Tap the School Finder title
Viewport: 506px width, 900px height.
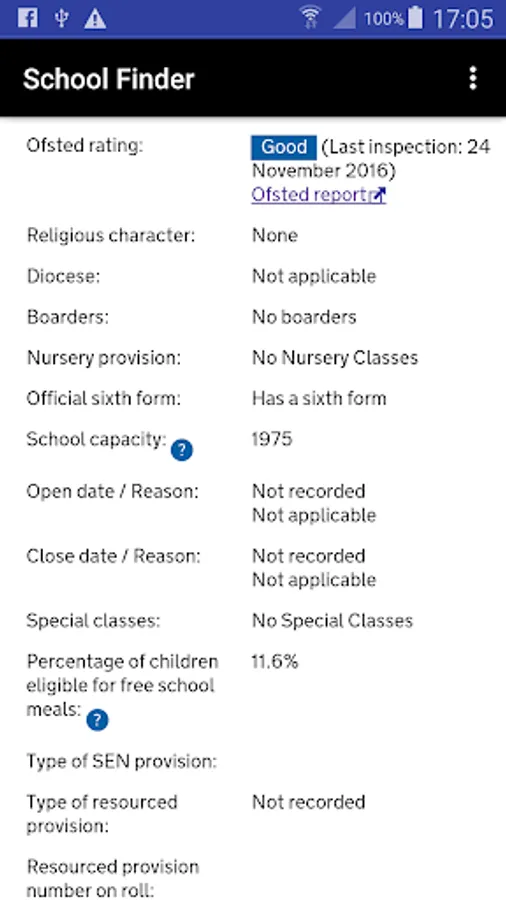pyautogui.click(x=109, y=79)
